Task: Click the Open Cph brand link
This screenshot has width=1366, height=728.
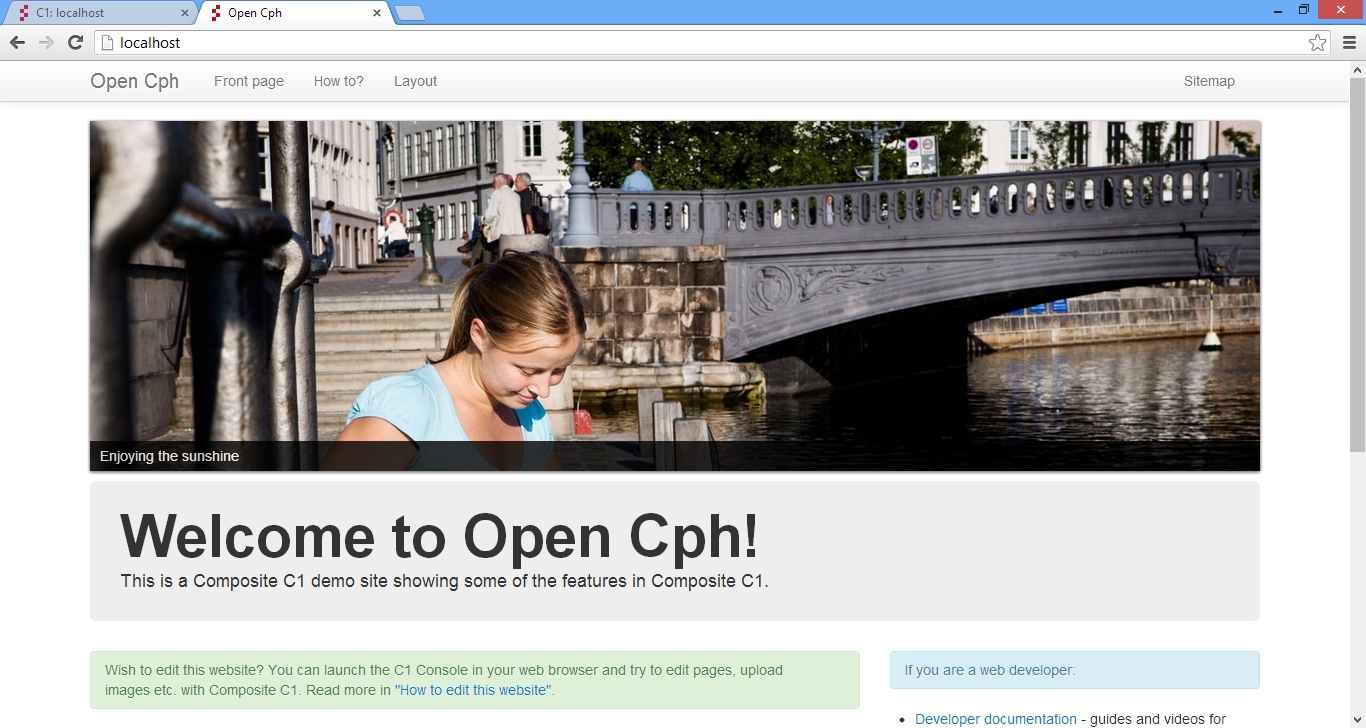Action: pos(134,81)
